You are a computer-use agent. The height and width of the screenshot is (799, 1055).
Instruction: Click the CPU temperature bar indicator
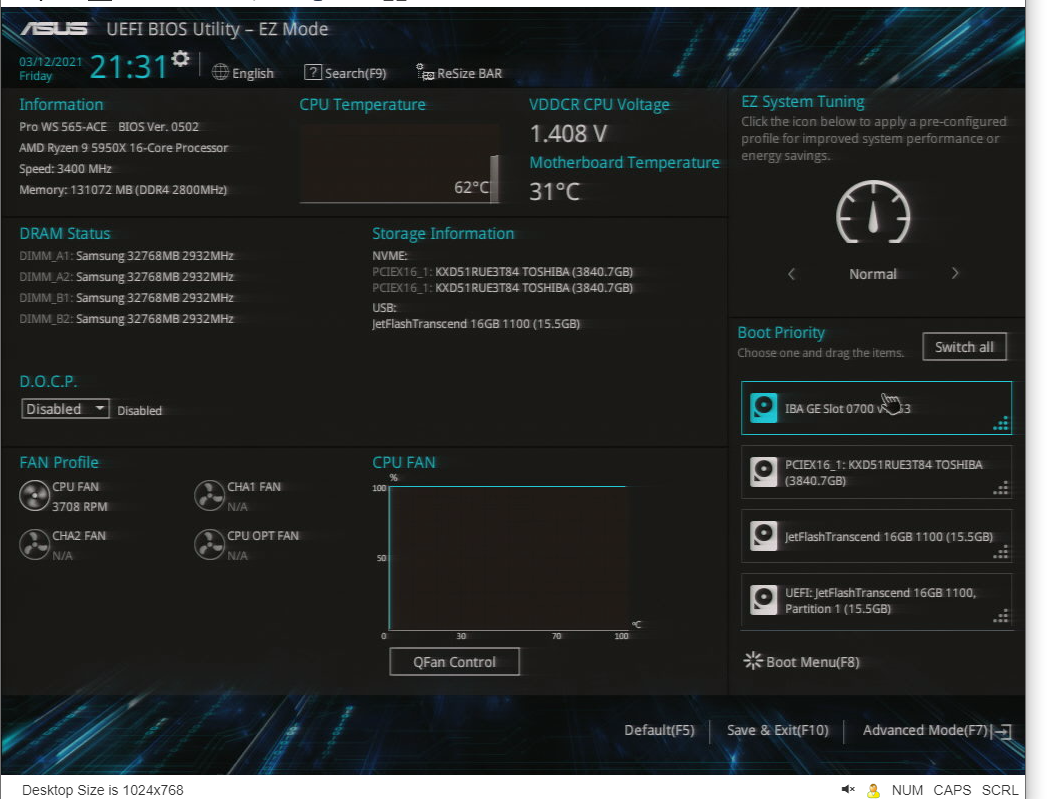coord(495,178)
